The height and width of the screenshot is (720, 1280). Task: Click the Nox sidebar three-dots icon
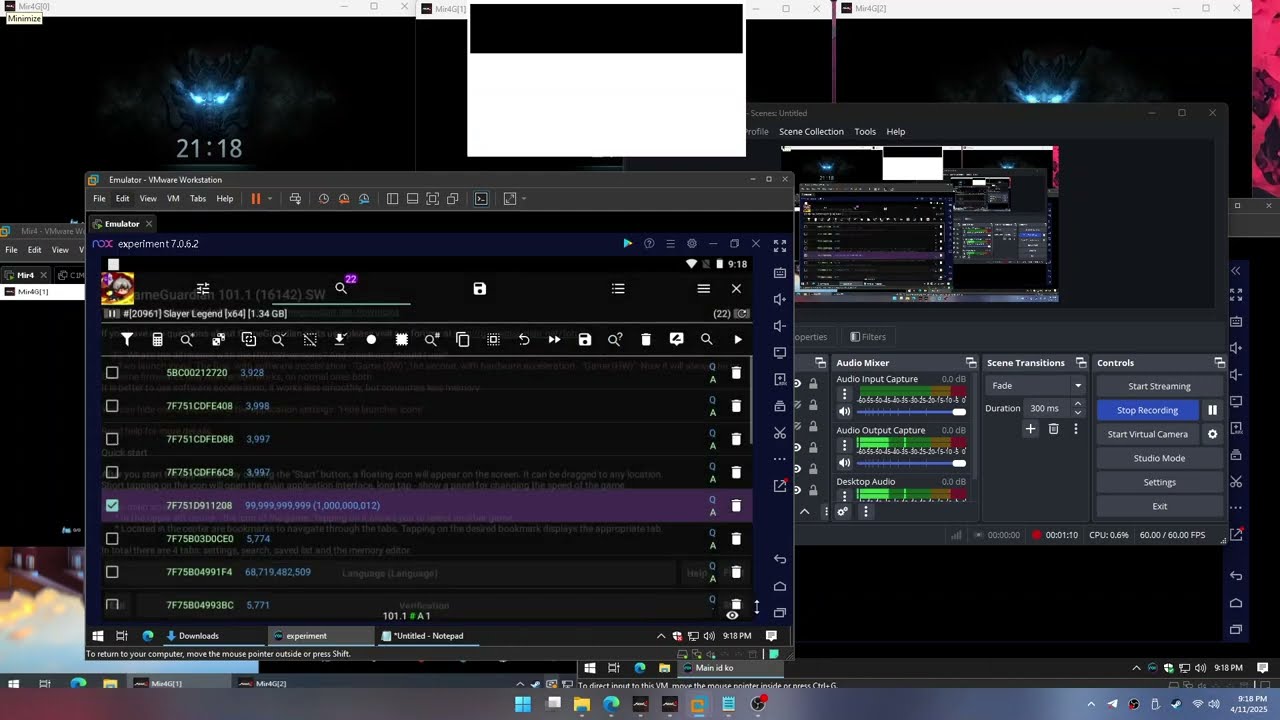pyautogui.click(x=780, y=459)
